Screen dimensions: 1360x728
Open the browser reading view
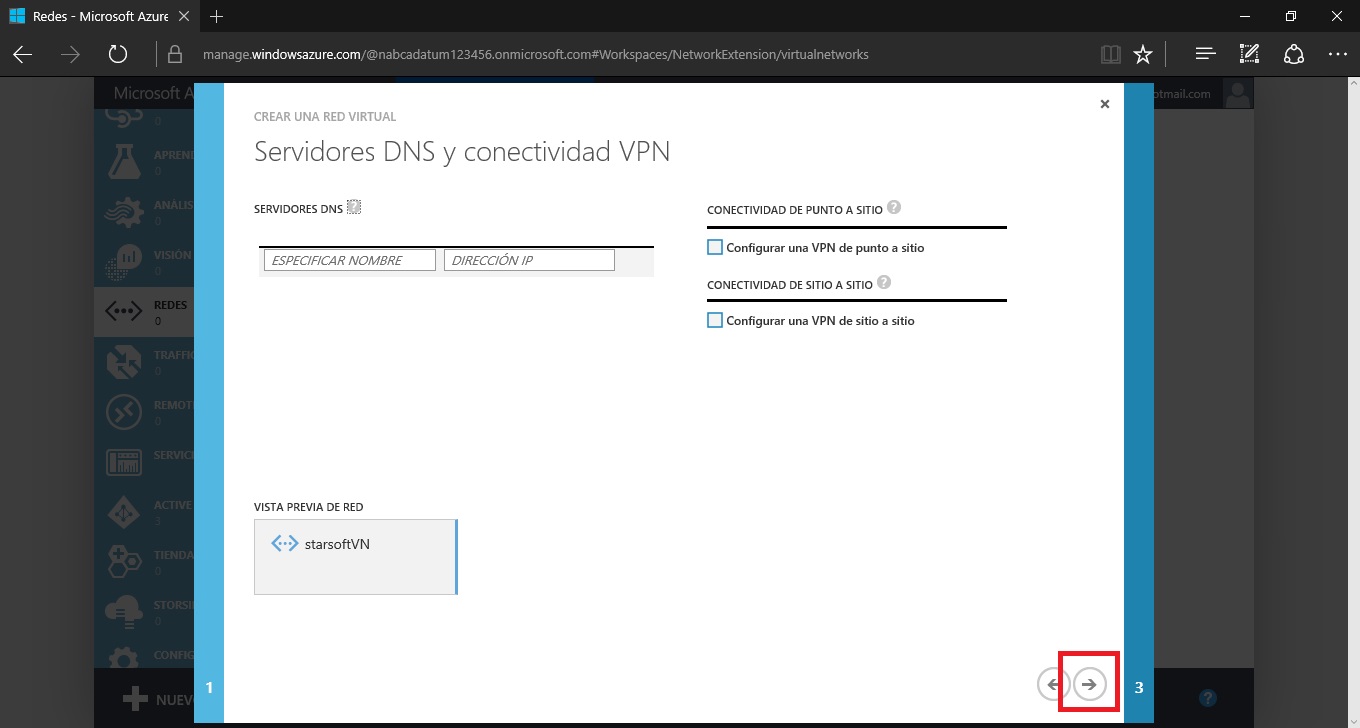1110,54
